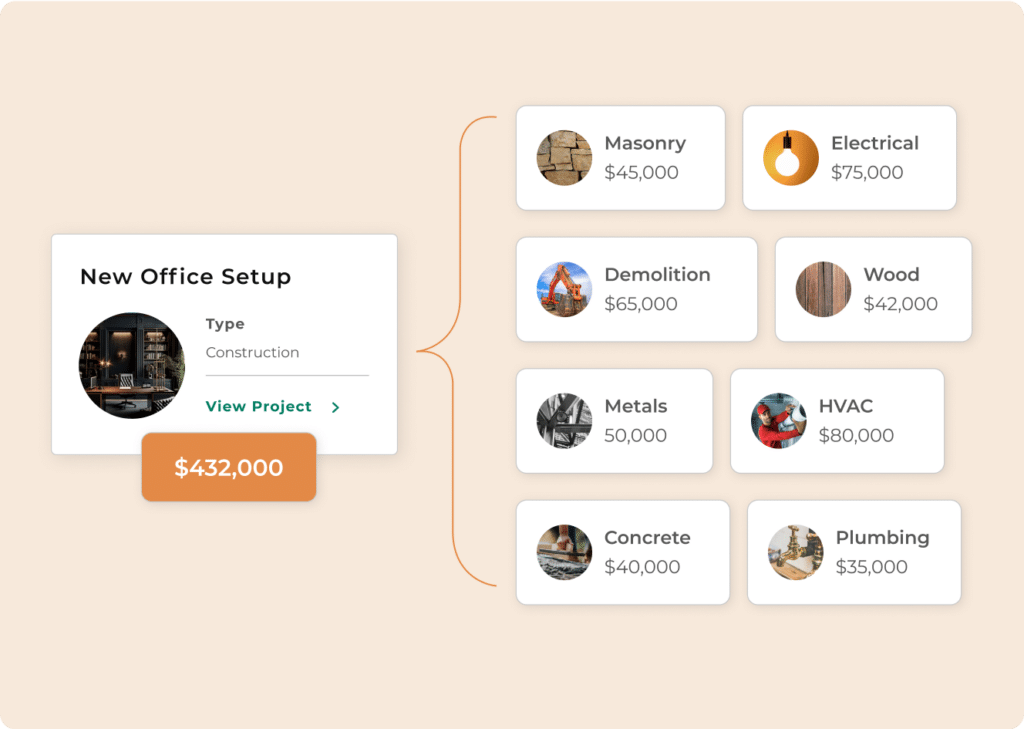The width and height of the screenshot is (1024, 729).
Task: Open the View Project link
Action: click(259, 406)
